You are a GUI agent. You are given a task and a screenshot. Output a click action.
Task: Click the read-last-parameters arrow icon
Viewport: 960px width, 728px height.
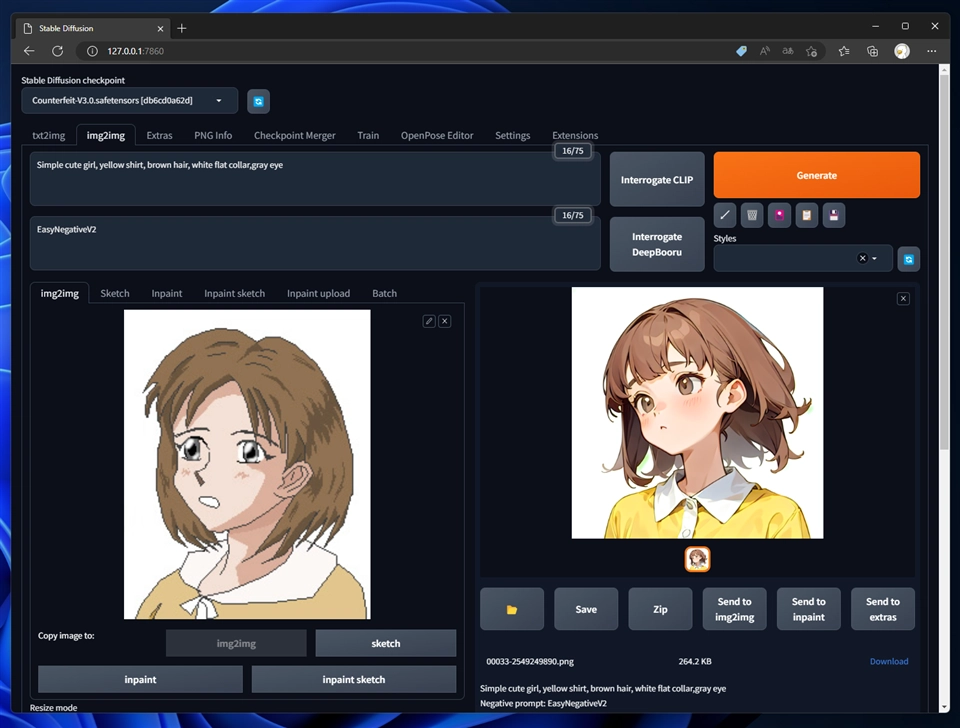(725, 215)
